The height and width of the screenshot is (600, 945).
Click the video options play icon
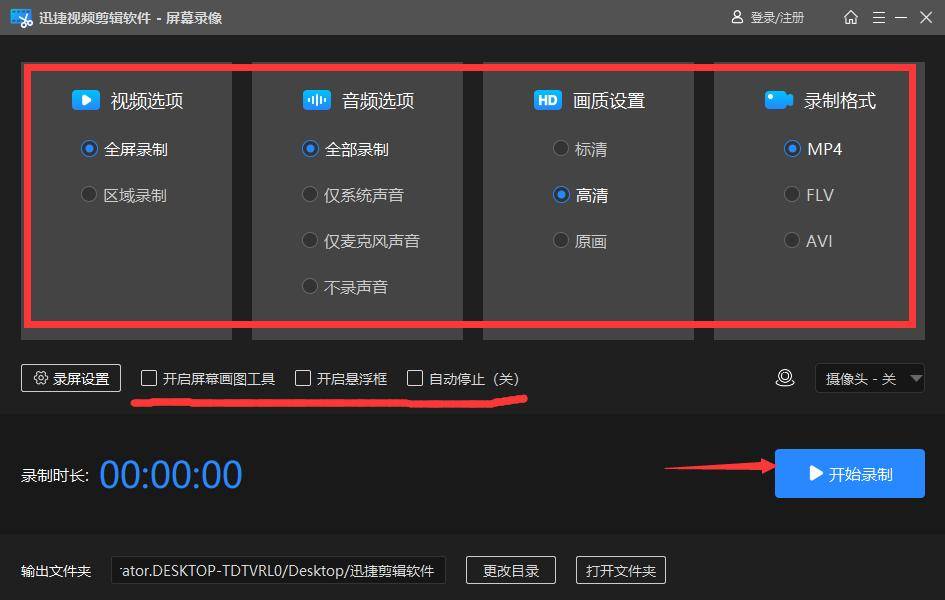click(x=86, y=100)
